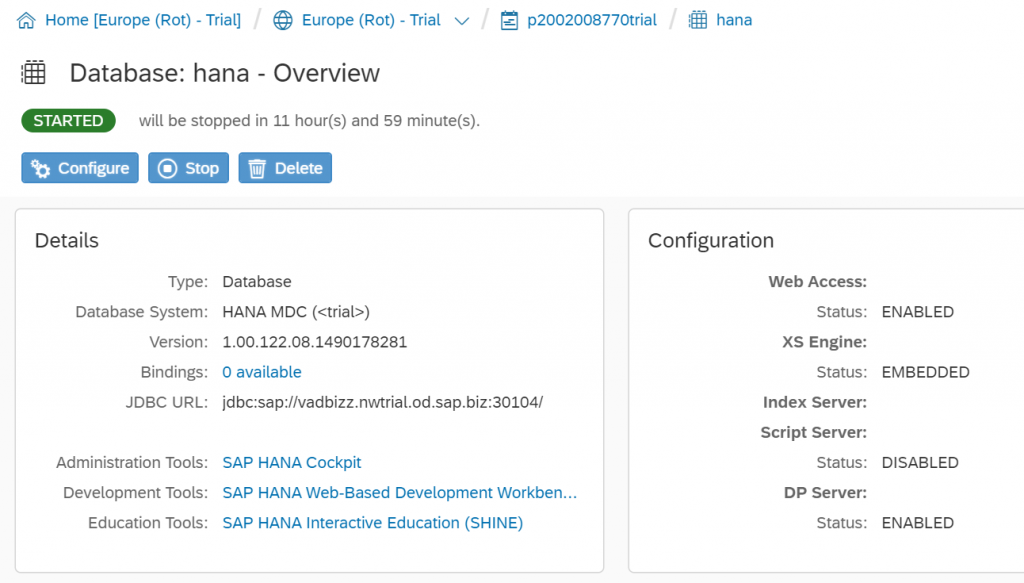The image size is (1024, 583).
Task: Click the Home house icon in breadcrumb
Action: pyautogui.click(x=26, y=20)
